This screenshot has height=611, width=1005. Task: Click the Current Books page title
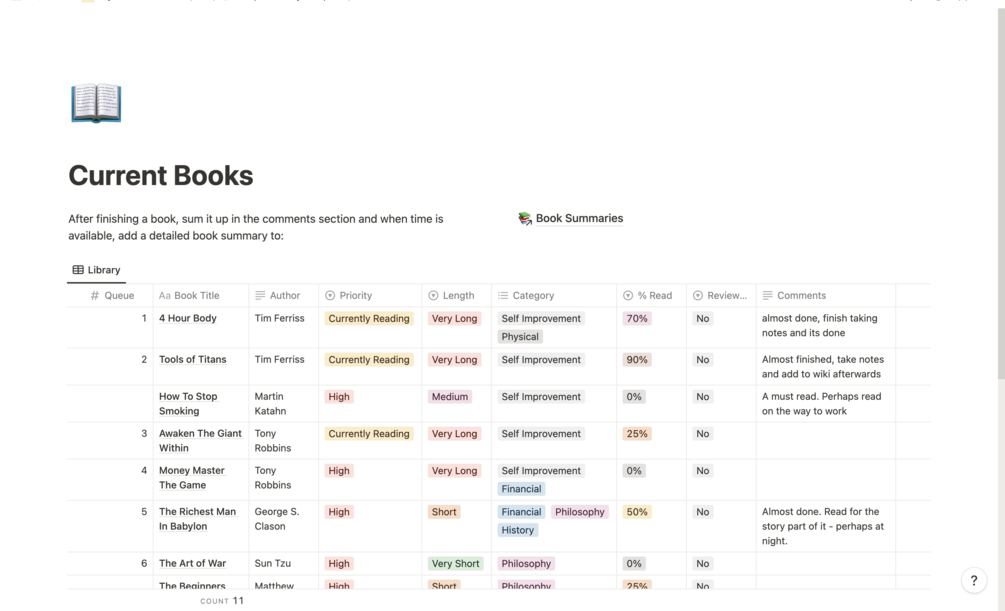(160, 176)
